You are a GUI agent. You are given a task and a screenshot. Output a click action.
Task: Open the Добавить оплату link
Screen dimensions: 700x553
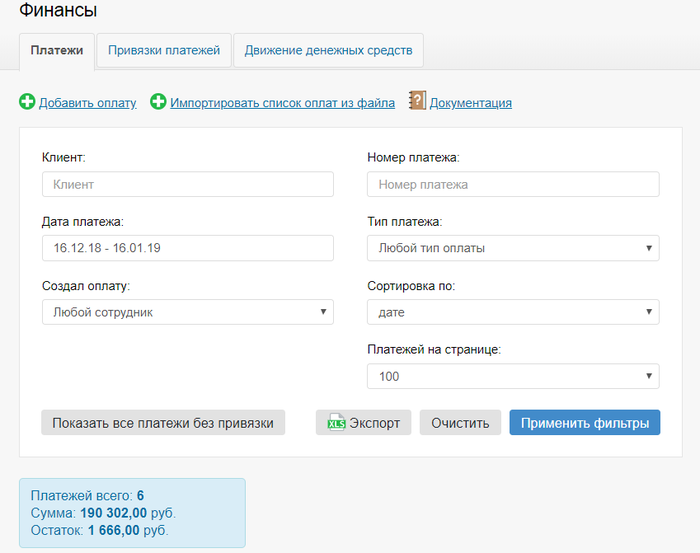pos(87,103)
